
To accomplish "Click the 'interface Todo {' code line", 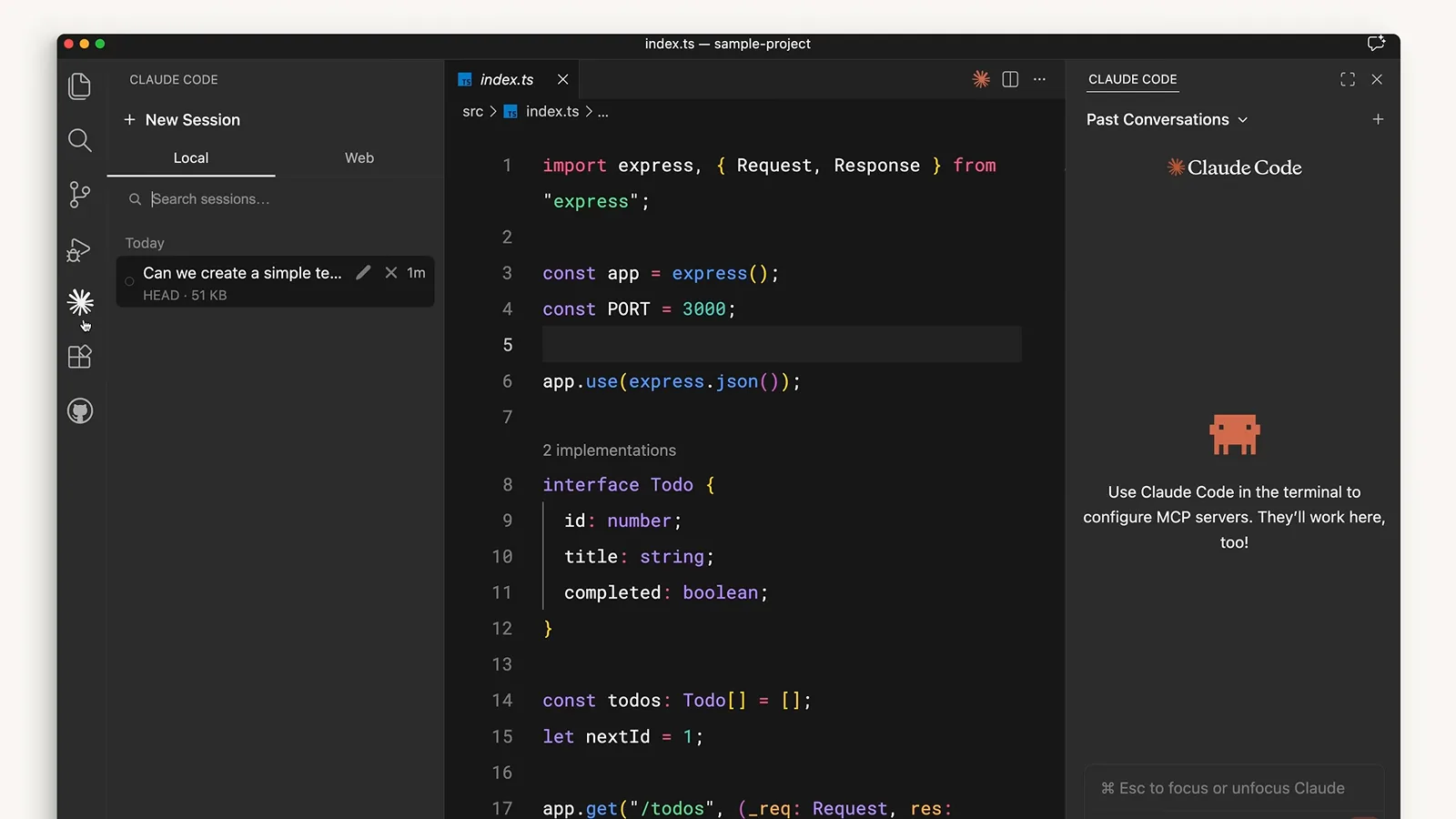I will tap(629, 485).
